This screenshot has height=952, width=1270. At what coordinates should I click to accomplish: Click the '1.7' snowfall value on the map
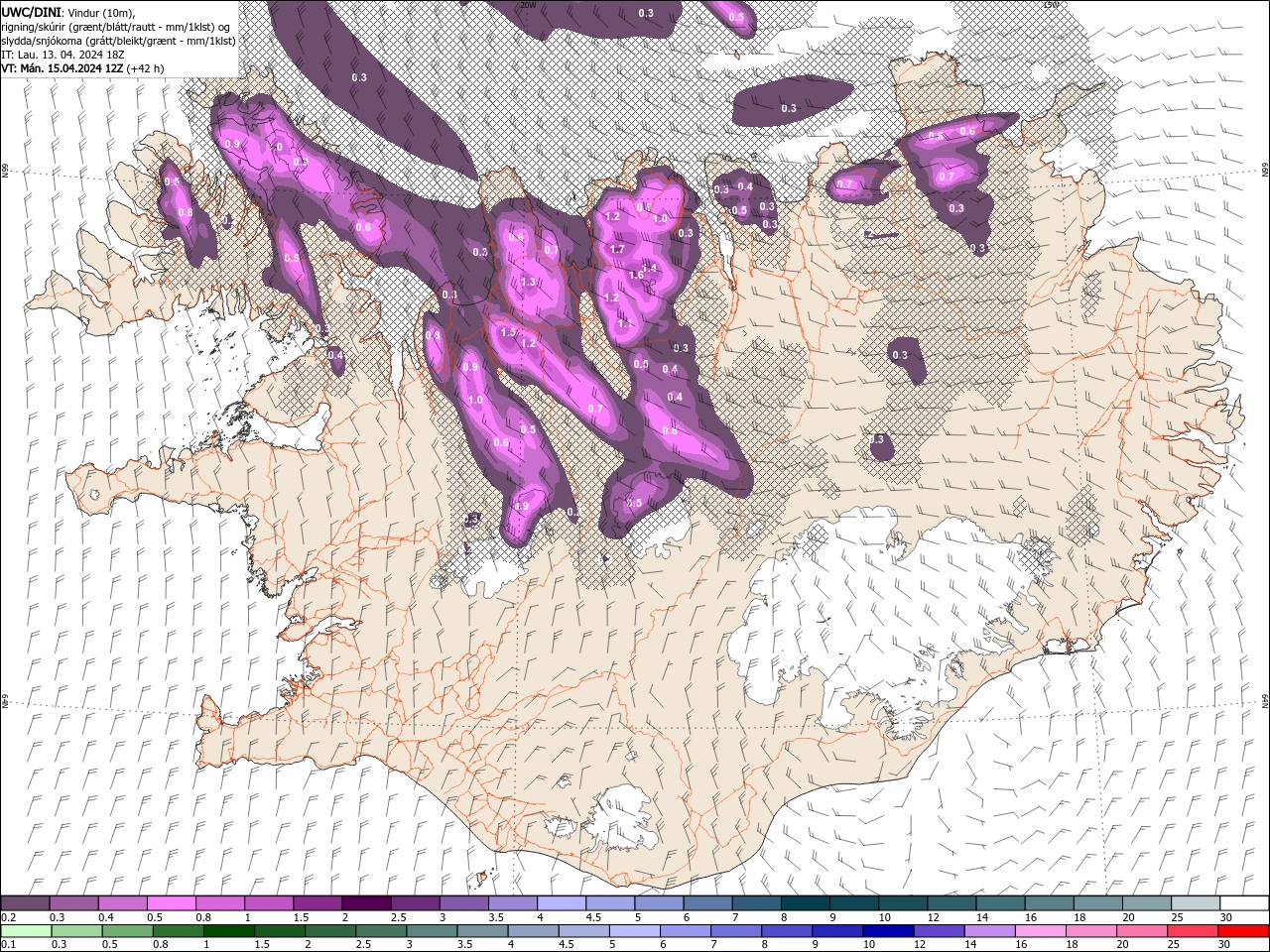pyautogui.click(x=617, y=250)
